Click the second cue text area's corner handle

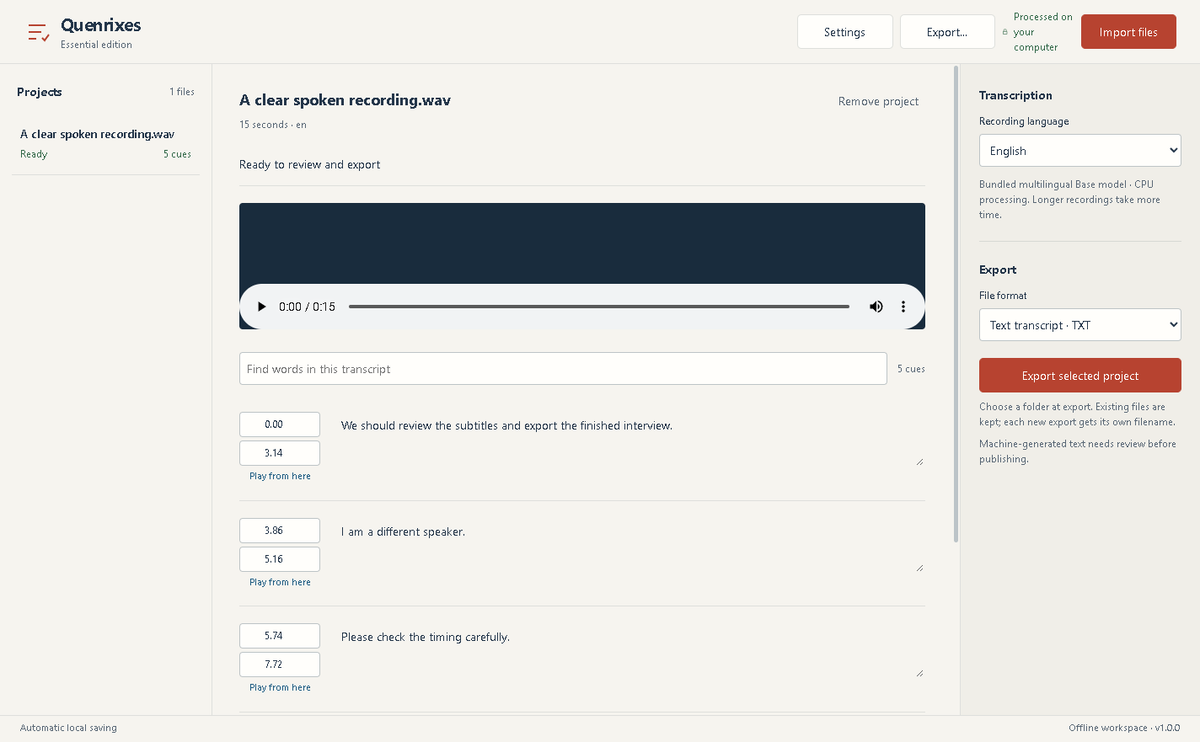[x=919, y=567]
